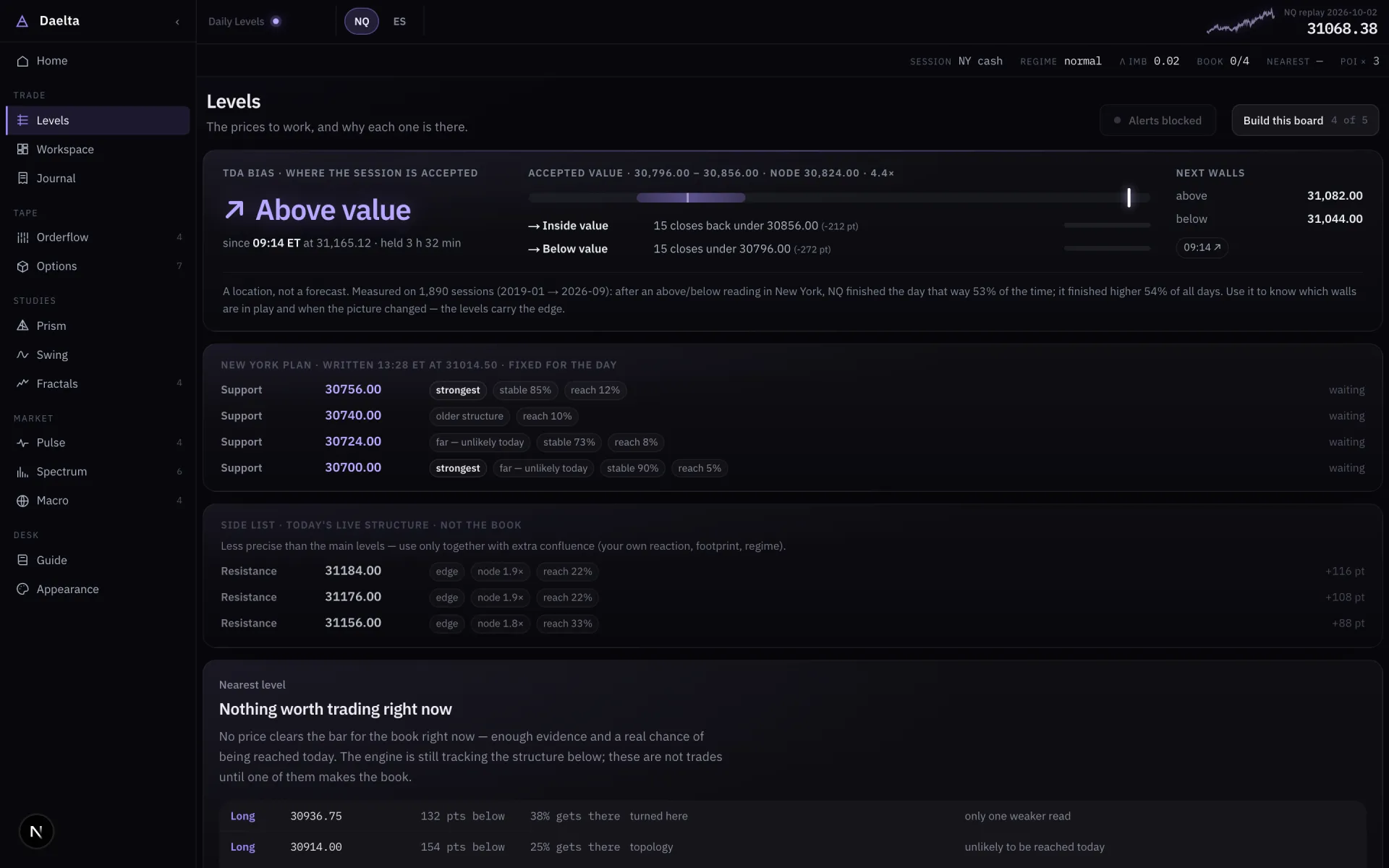Select the Resistance 31184.00 price

pos(353,571)
